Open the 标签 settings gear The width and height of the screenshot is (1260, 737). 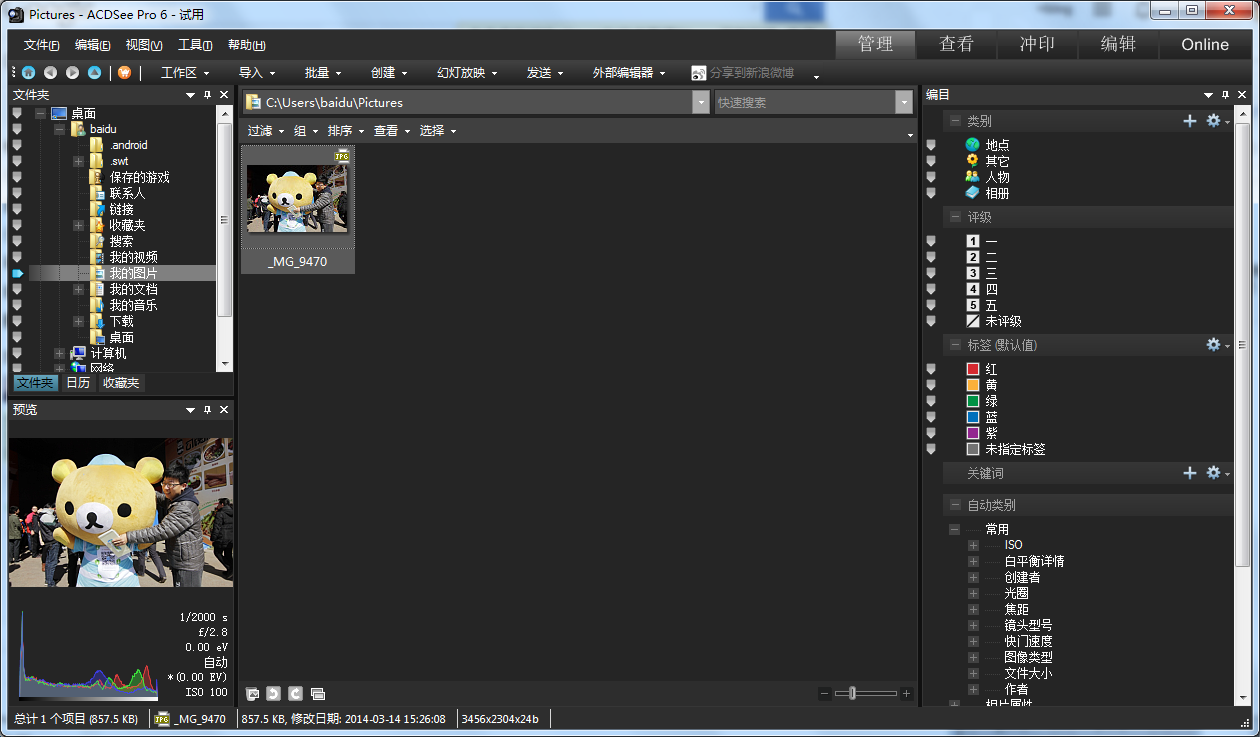pos(1216,345)
